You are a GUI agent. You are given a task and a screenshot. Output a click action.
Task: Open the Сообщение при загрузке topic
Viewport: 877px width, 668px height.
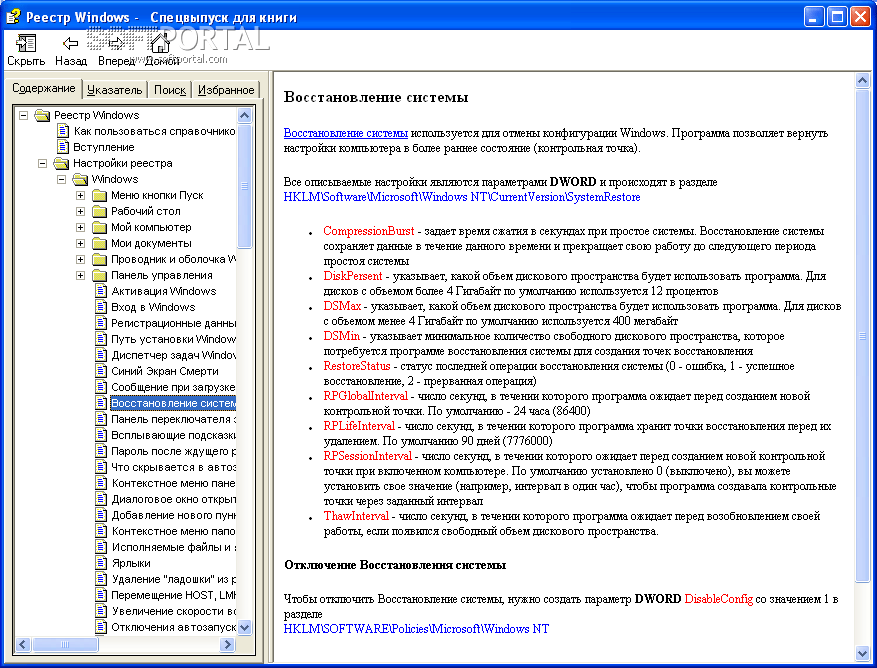coord(173,387)
